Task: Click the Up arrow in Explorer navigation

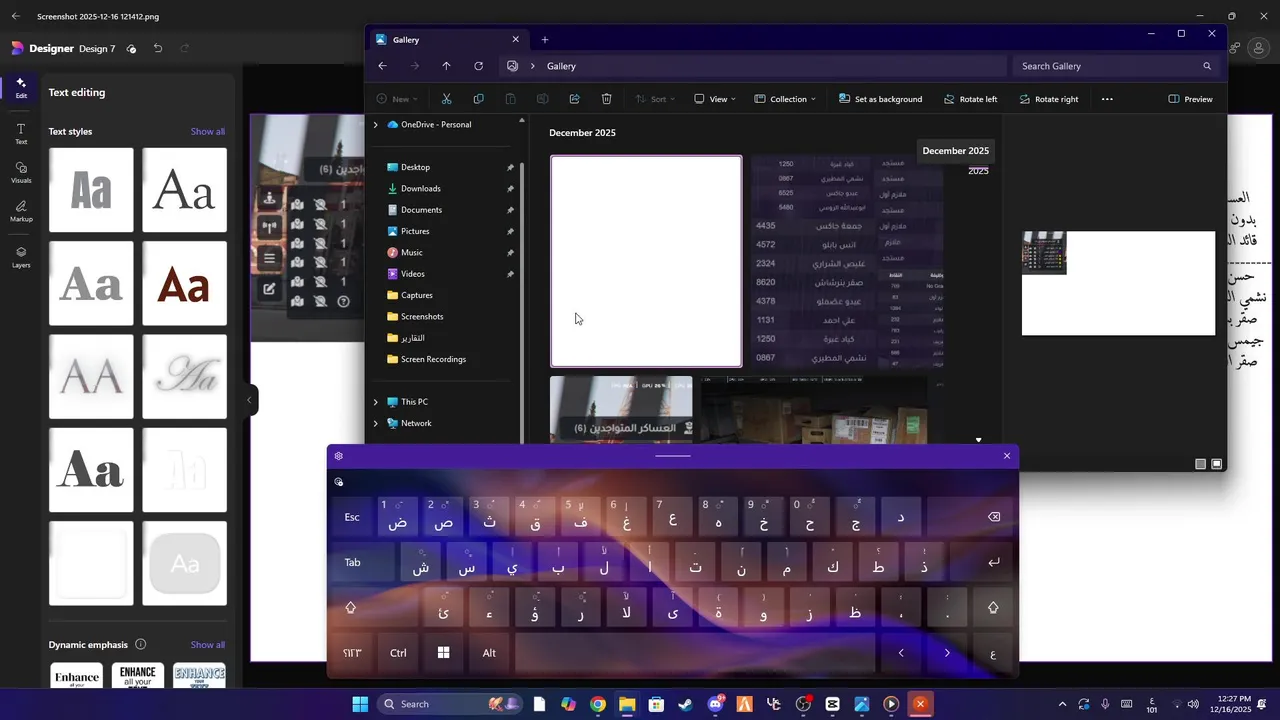Action: (x=446, y=66)
